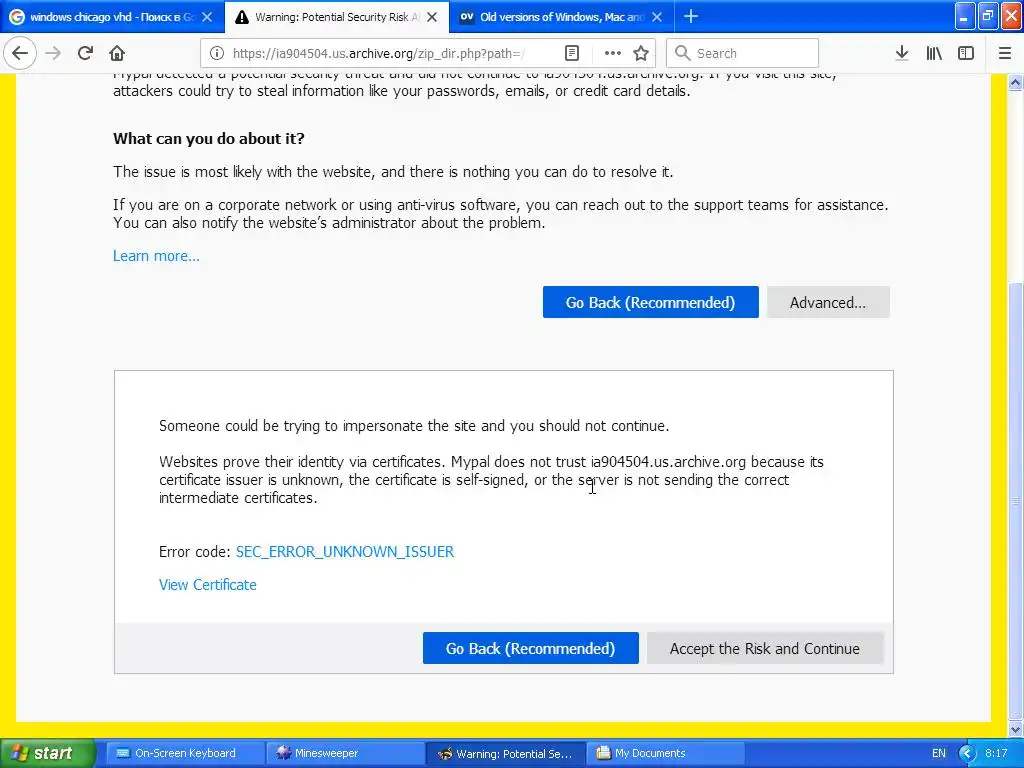
Task: Open the Library bookshelf icon
Action: click(x=934, y=53)
